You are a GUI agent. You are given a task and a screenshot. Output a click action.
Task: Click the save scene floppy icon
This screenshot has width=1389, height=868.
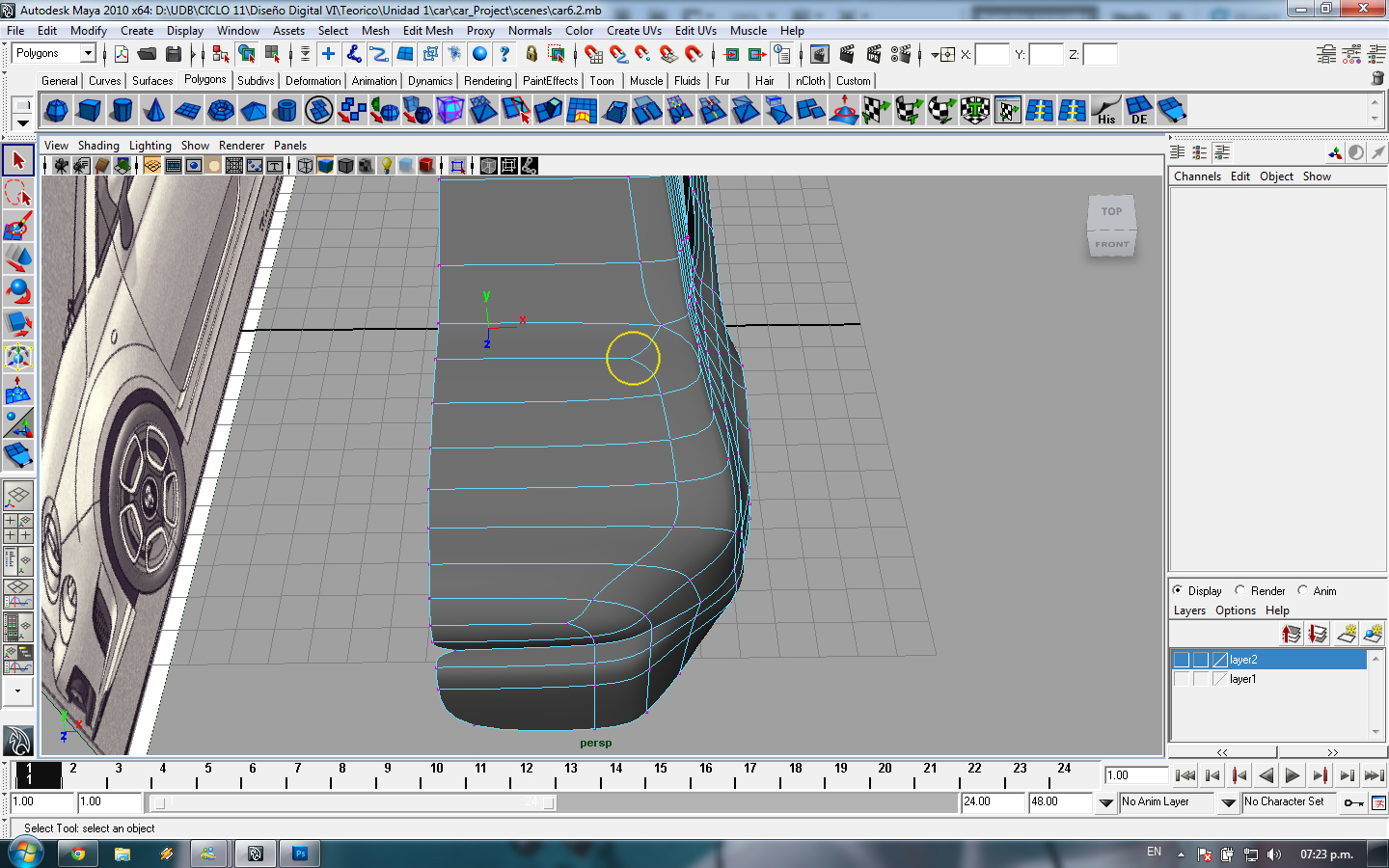click(174, 54)
